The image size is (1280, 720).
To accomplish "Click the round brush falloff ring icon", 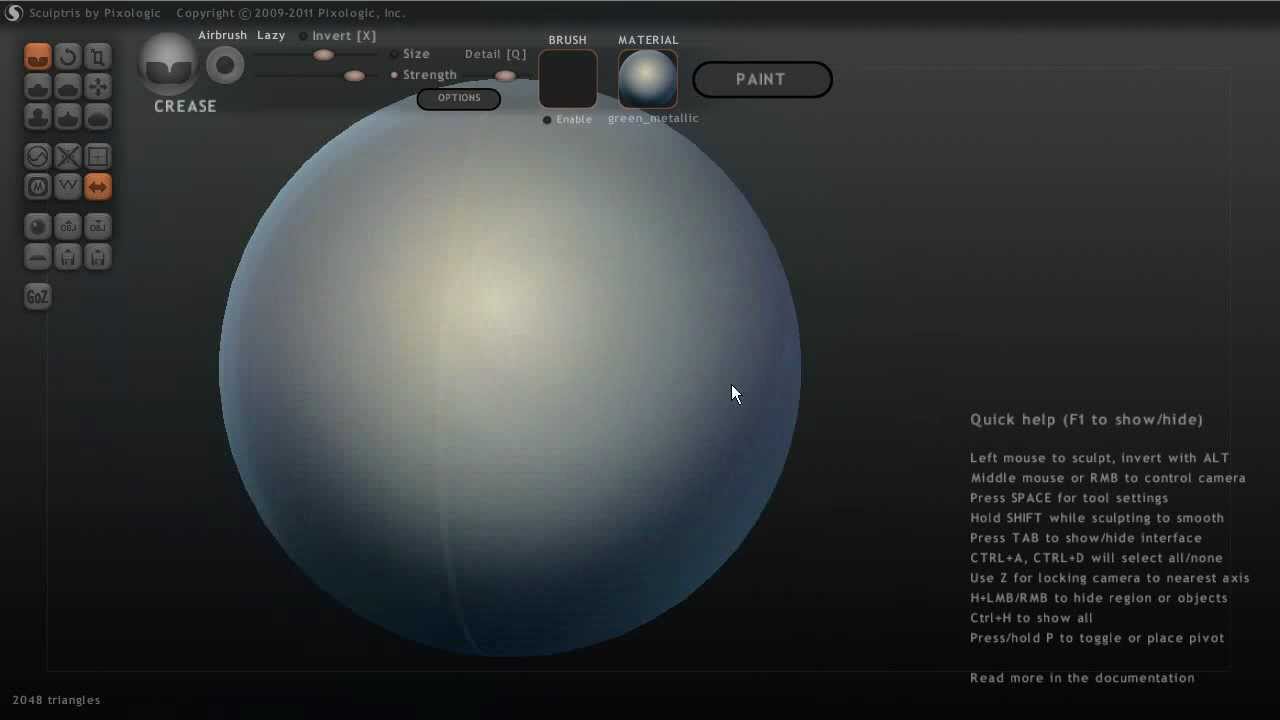I will pyautogui.click(x=225, y=66).
